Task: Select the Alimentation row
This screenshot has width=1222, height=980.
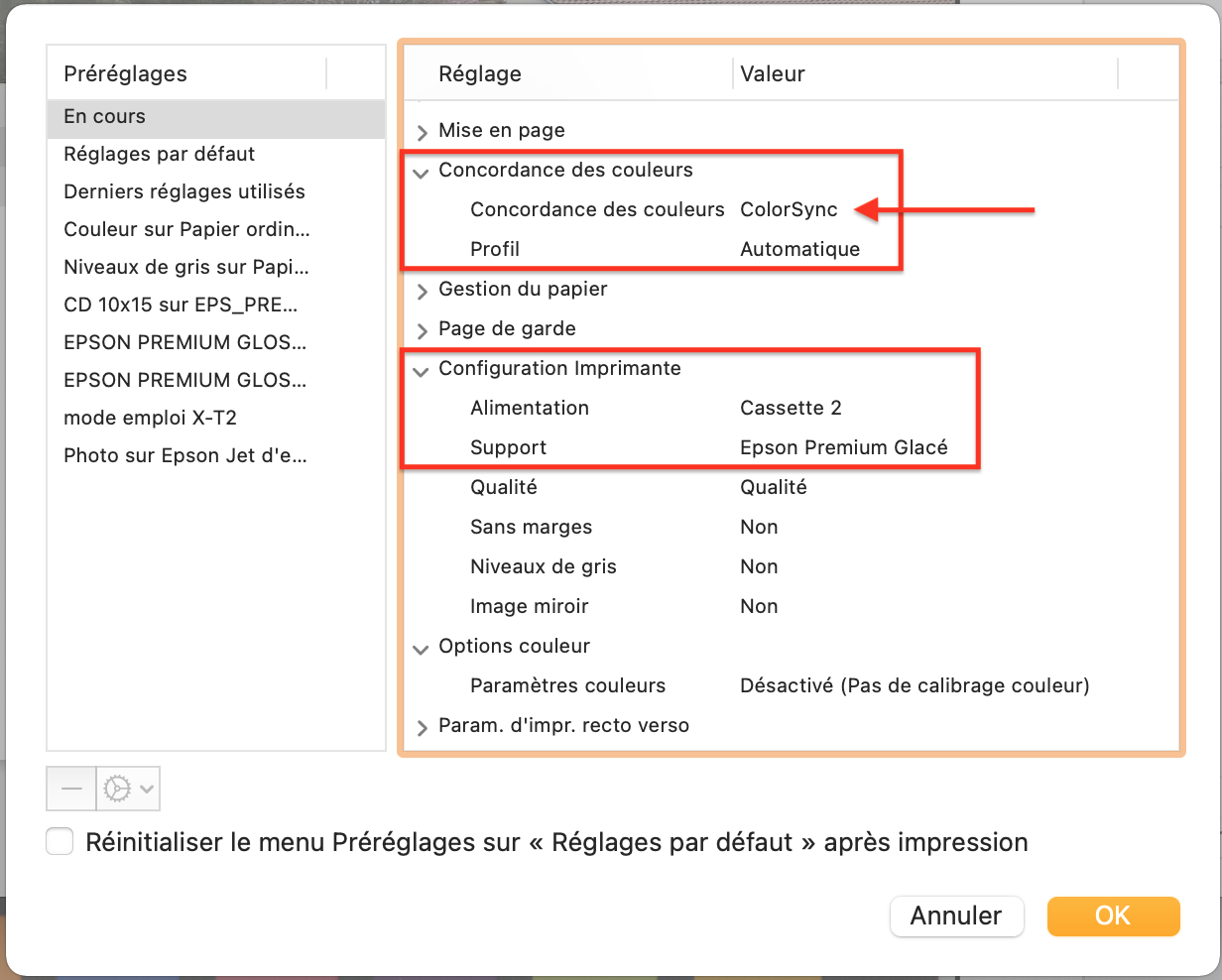Action: (x=793, y=409)
